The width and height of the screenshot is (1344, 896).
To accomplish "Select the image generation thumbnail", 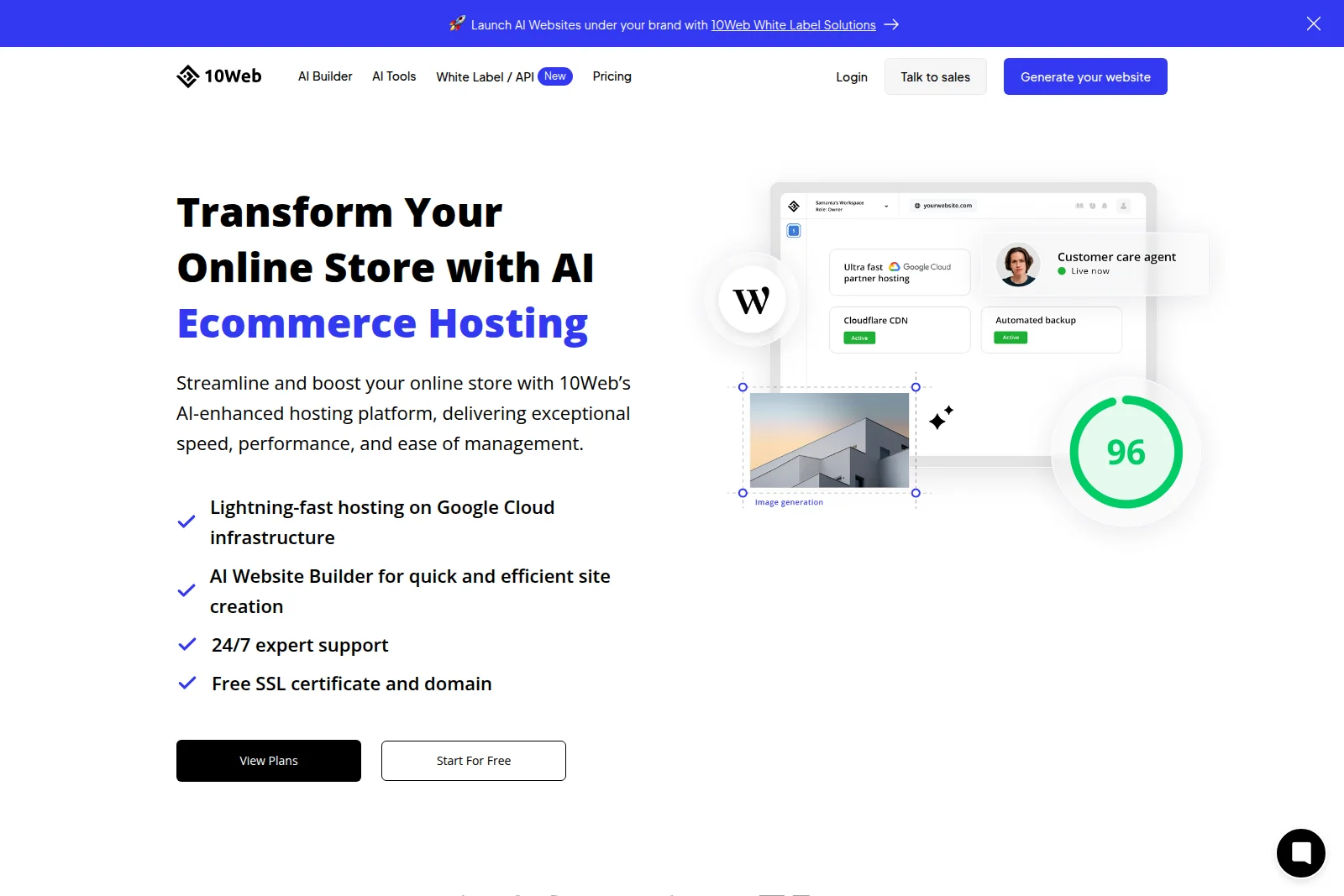I will coord(828,439).
